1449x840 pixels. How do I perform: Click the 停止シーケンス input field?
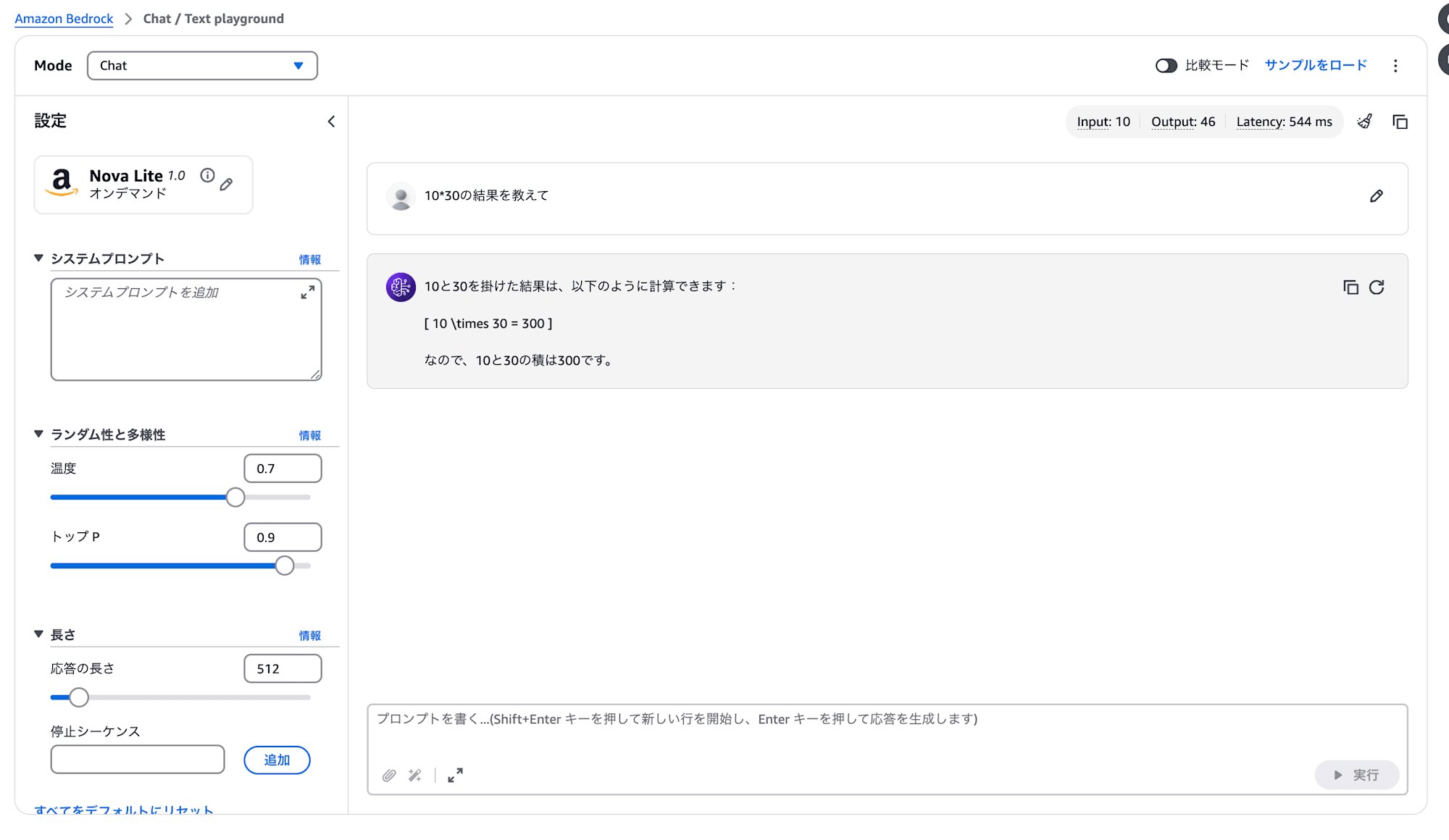pos(138,758)
